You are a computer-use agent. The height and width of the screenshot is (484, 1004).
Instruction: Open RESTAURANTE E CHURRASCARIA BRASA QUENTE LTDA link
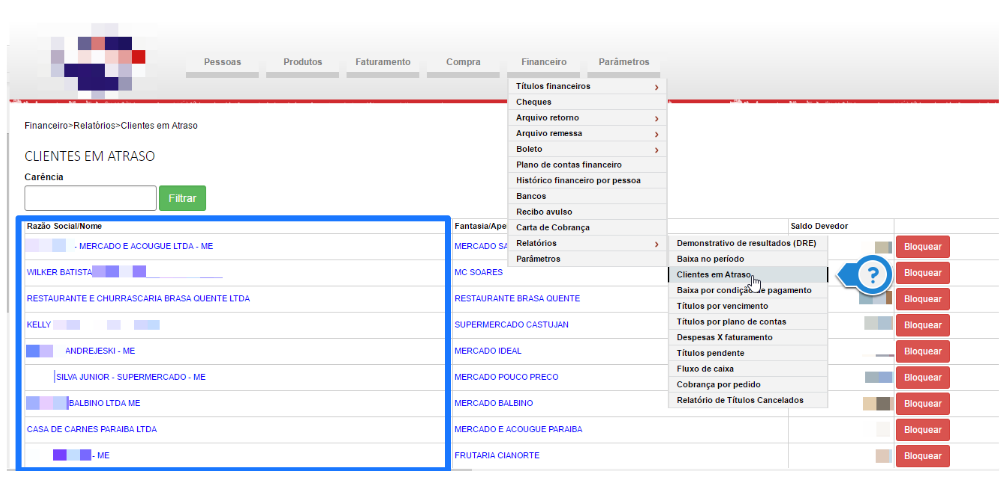tap(138, 298)
